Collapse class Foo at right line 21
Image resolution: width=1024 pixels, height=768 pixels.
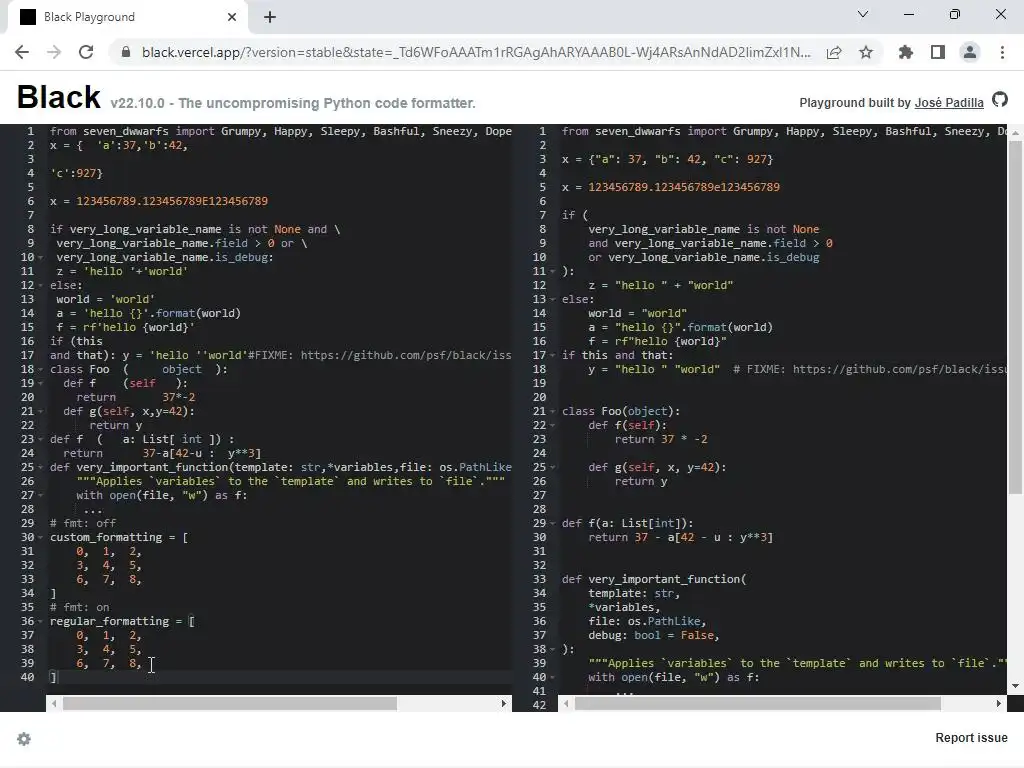552,411
